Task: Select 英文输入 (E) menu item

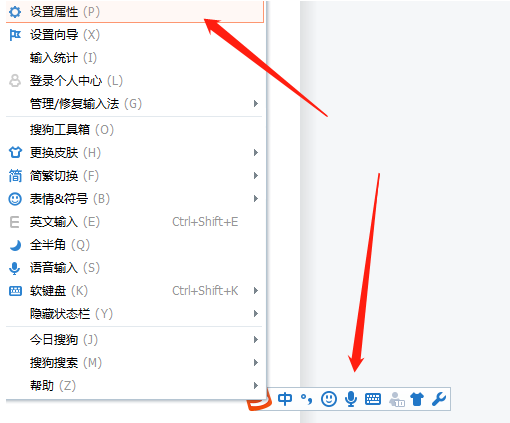Action: tap(134, 222)
